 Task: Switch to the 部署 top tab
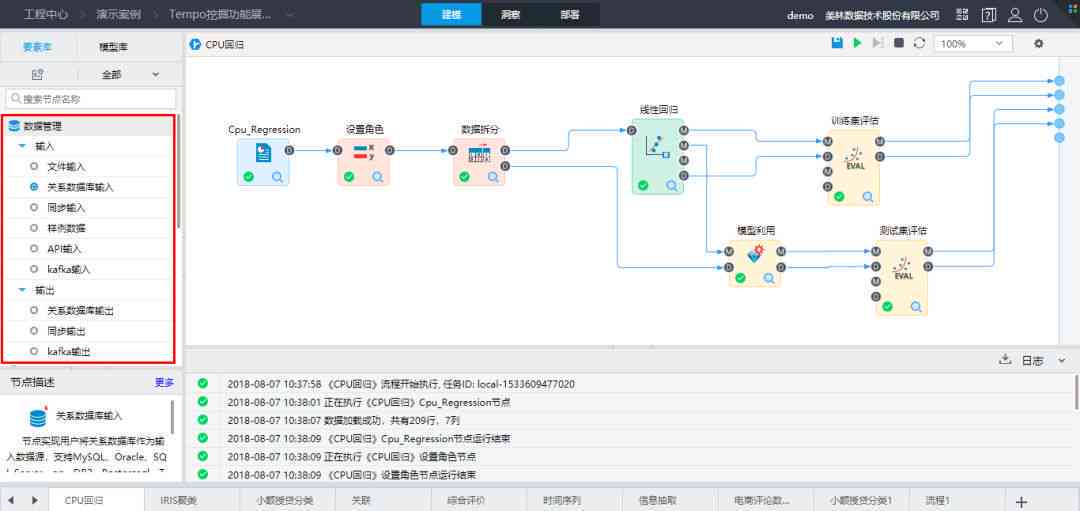pyautogui.click(x=570, y=14)
